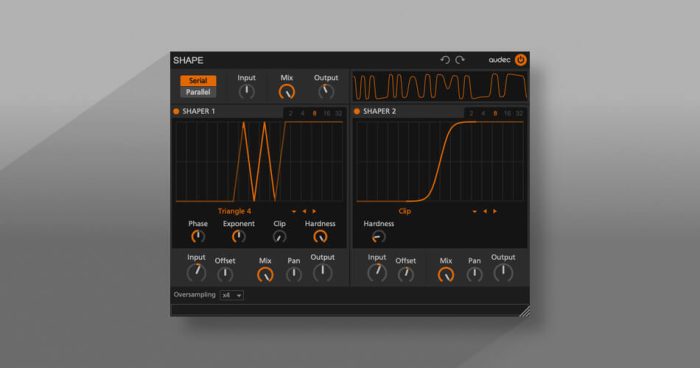Open Shaper 1 shape dropdown arrow
Screen dimensions: 700x368
294,211
